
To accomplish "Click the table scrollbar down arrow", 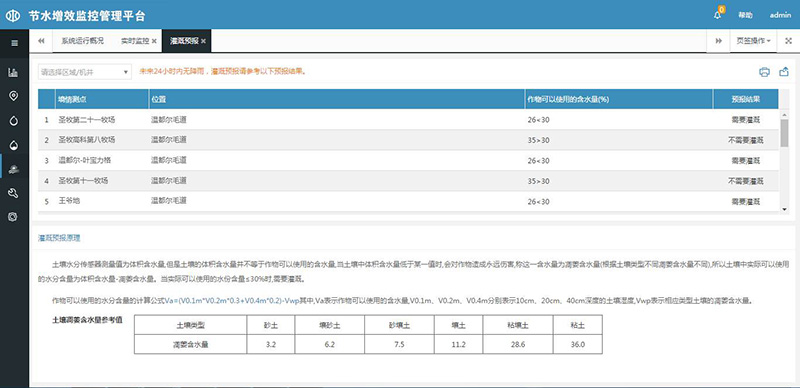I will [x=784, y=209].
